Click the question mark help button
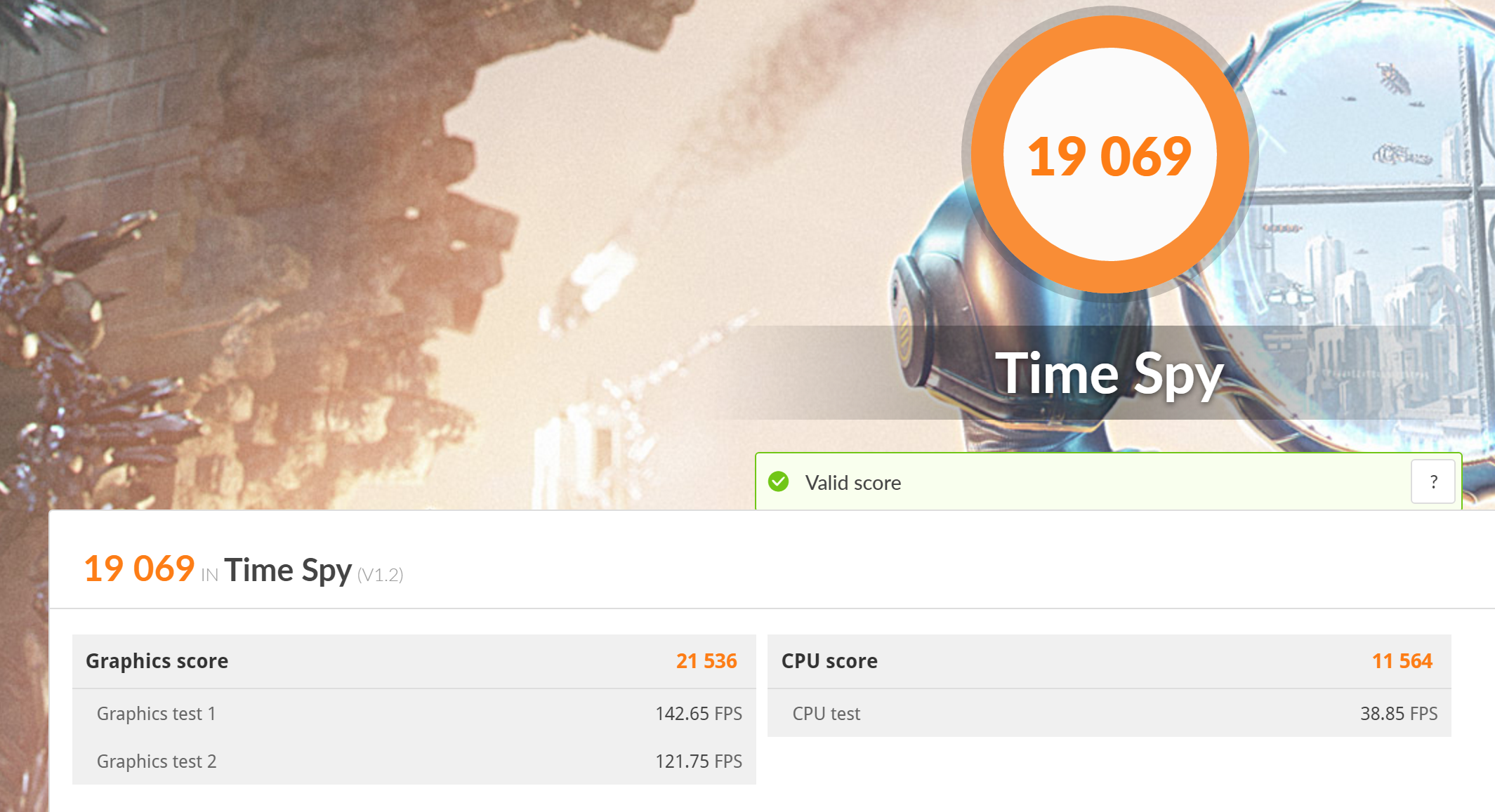Screen dimensions: 1495x812 [1433, 482]
